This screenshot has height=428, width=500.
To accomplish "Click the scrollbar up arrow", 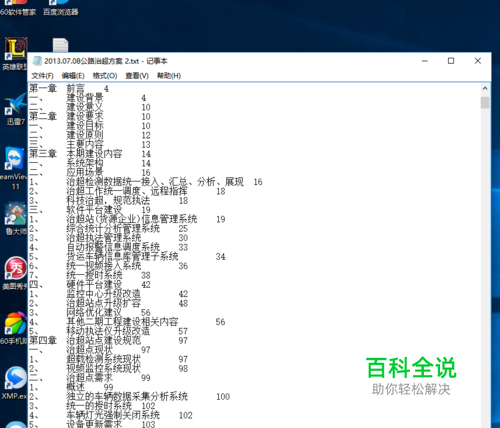I will coord(485,88).
